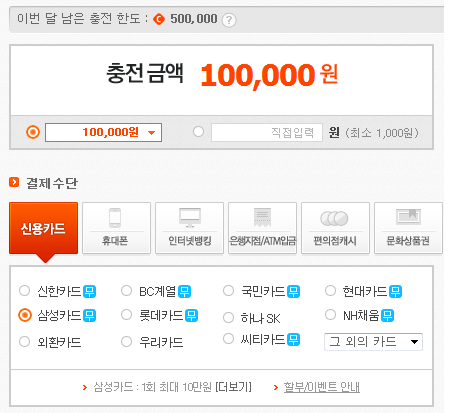453x413 pixels.
Task: Select the 휴대폰 phone payment icon
Action: click(x=115, y=218)
